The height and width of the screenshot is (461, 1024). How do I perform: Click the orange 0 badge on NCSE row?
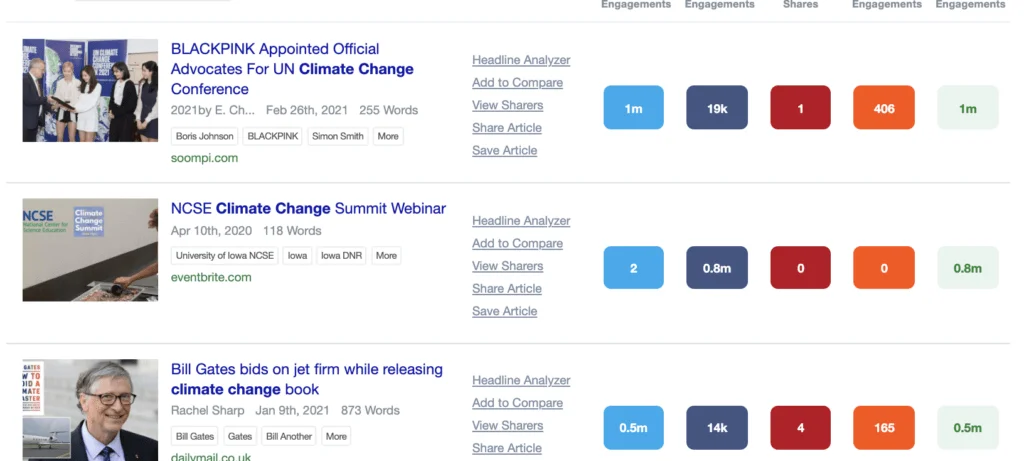click(x=884, y=268)
